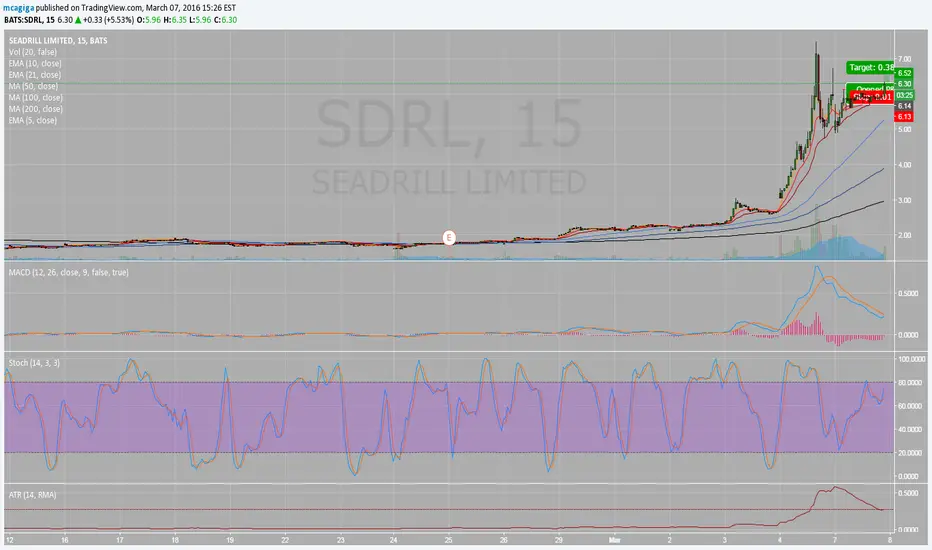Image resolution: width=932 pixels, height=550 pixels.
Task: Click the SEADRILL LIMITED, 15, BATS legend title
Action: (x=58, y=40)
